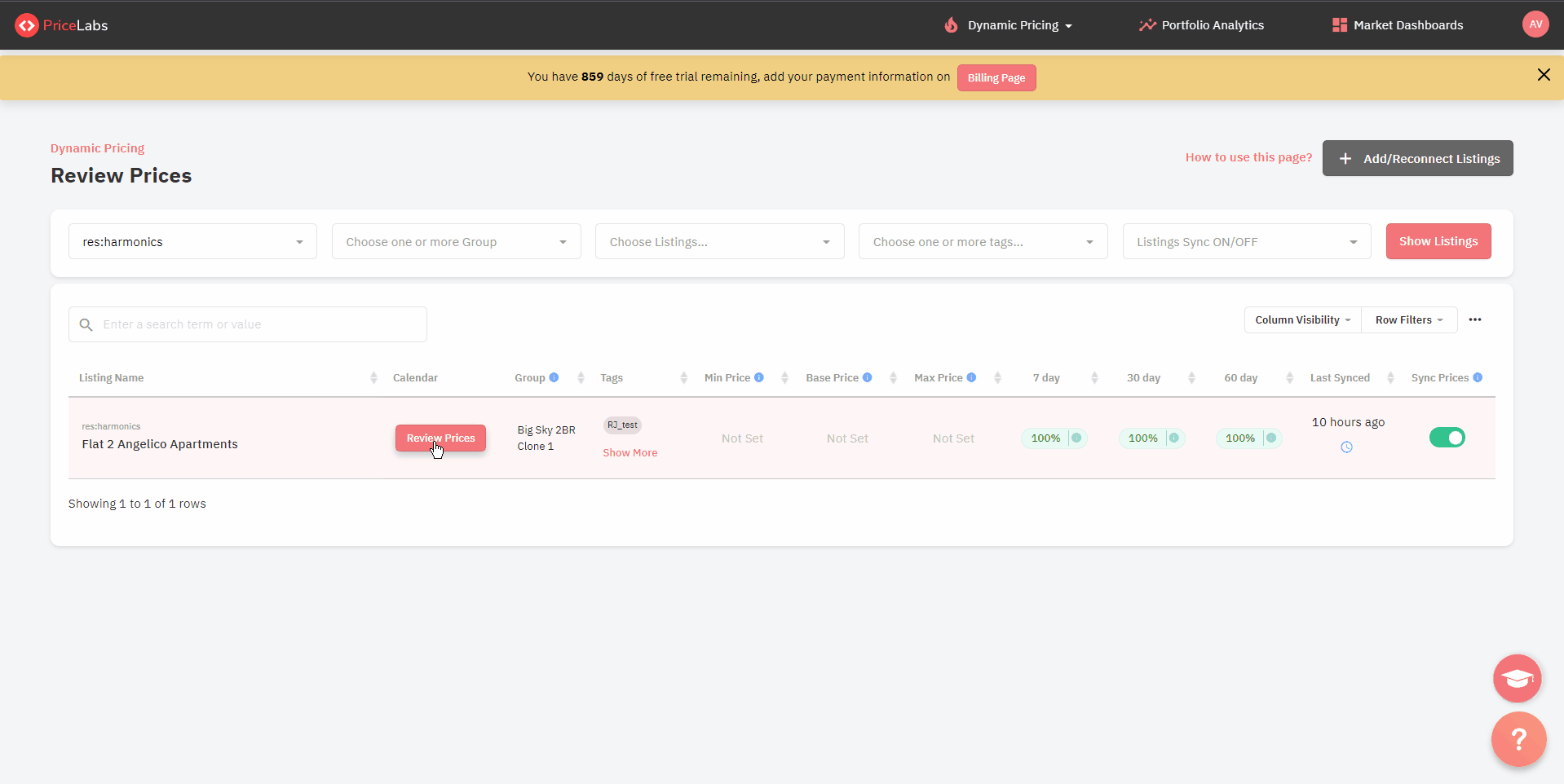The height and width of the screenshot is (784, 1564).
Task: Click the last synced clock icon
Action: [1346, 447]
